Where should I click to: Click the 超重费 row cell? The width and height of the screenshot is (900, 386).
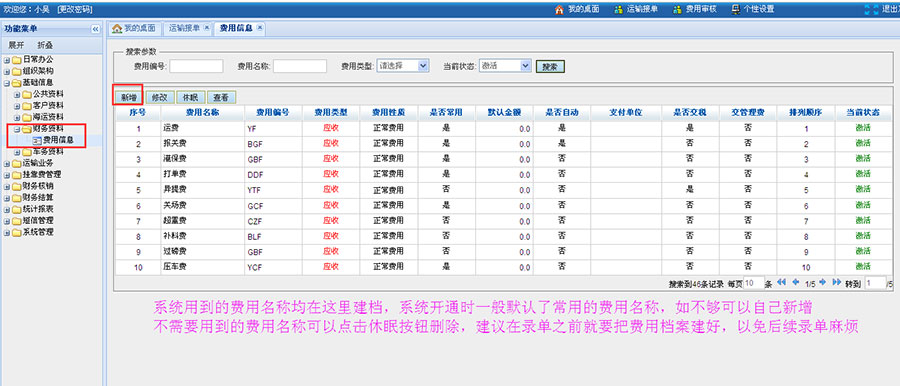pos(203,221)
